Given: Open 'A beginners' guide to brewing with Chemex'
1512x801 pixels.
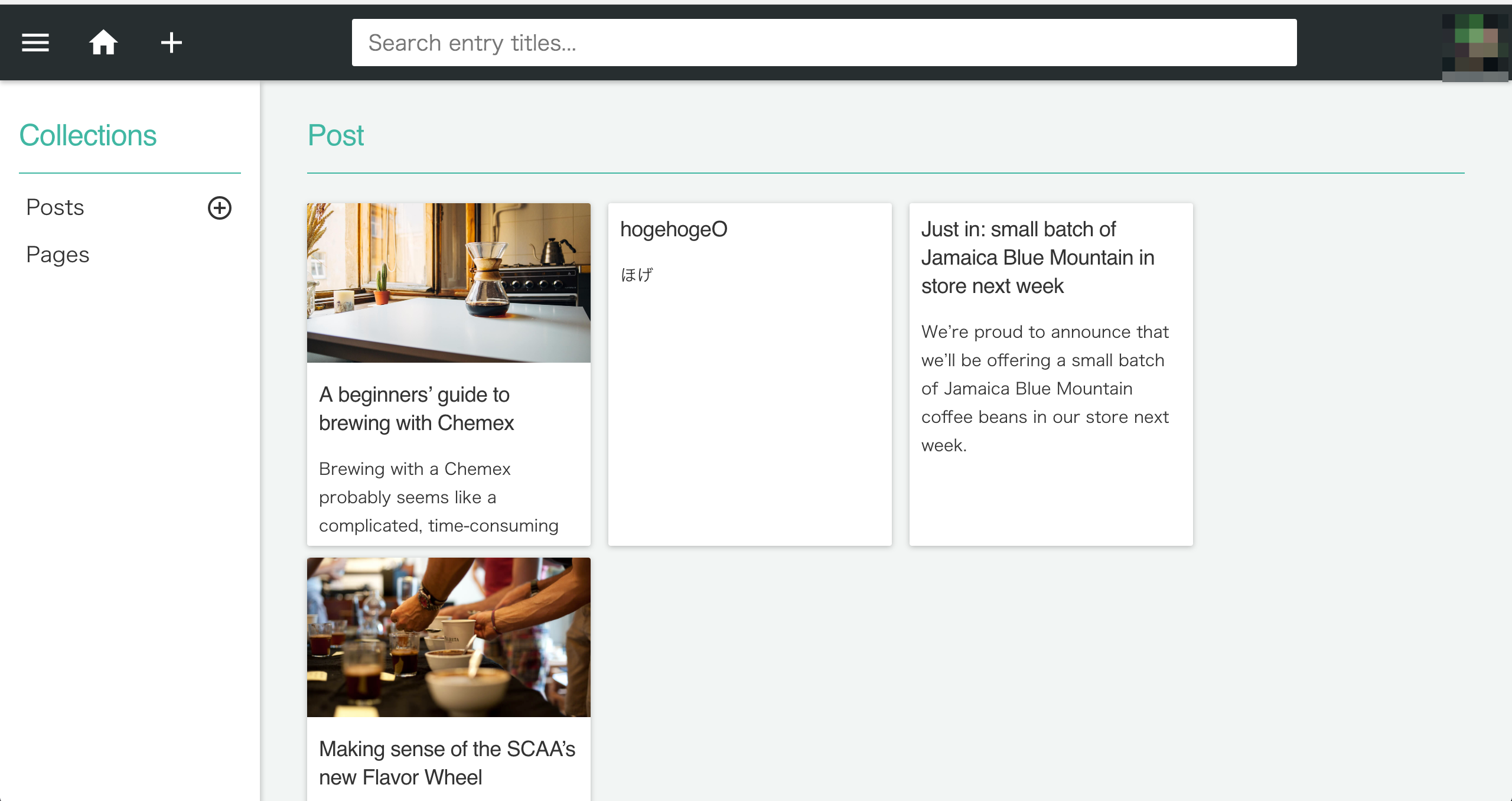Looking at the screenshot, I should coord(416,409).
